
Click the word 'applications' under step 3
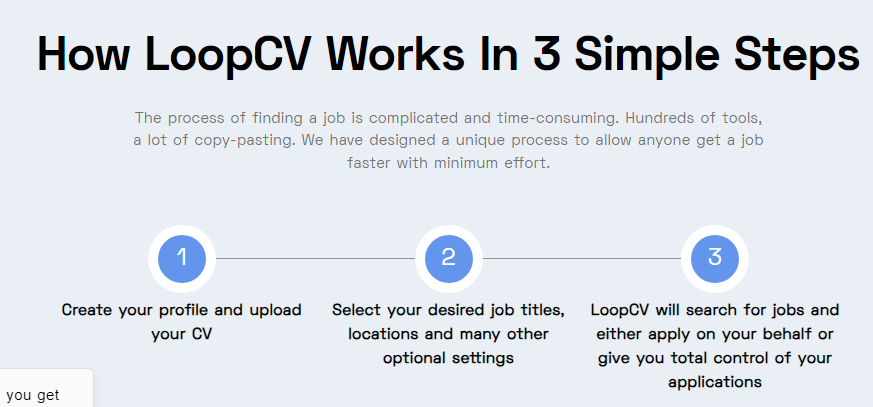715,383
